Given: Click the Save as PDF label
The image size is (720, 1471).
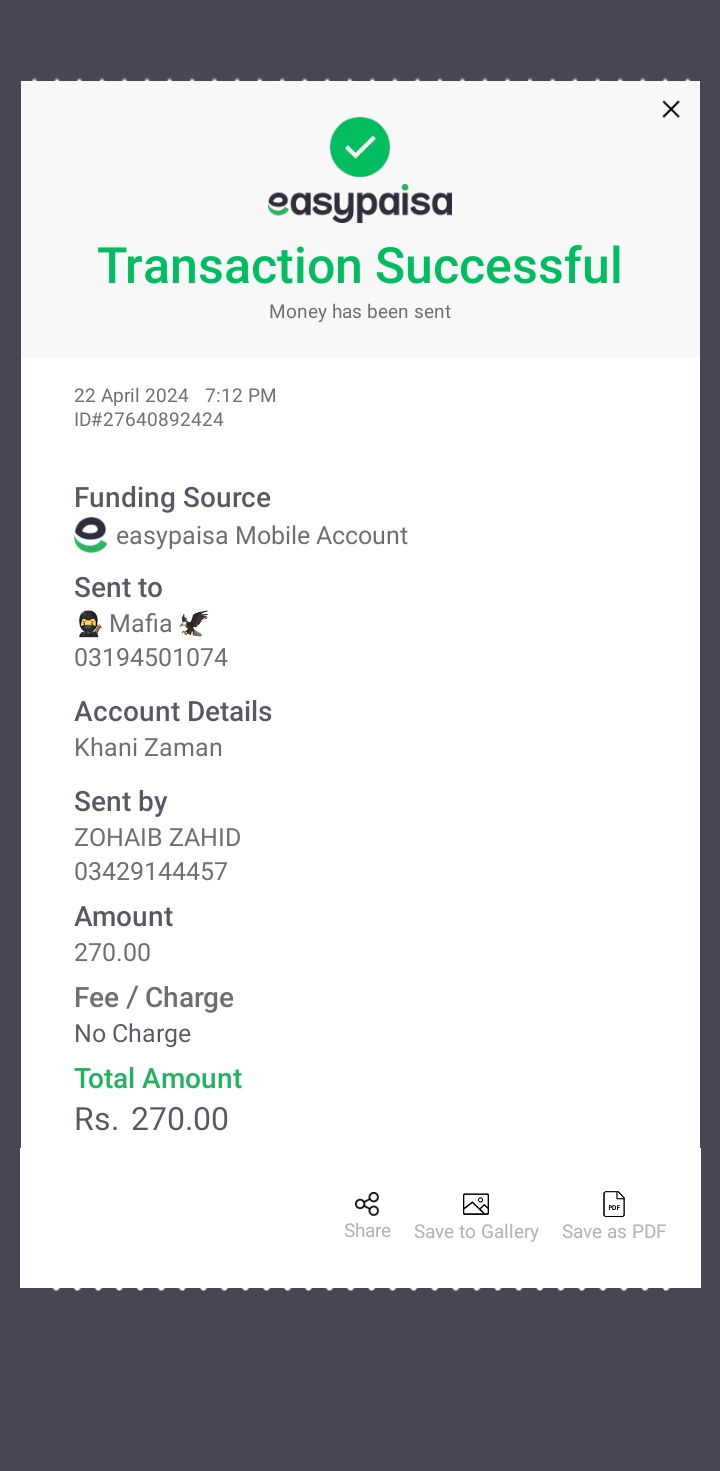Looking at the screenshot, I should 614,1232.
